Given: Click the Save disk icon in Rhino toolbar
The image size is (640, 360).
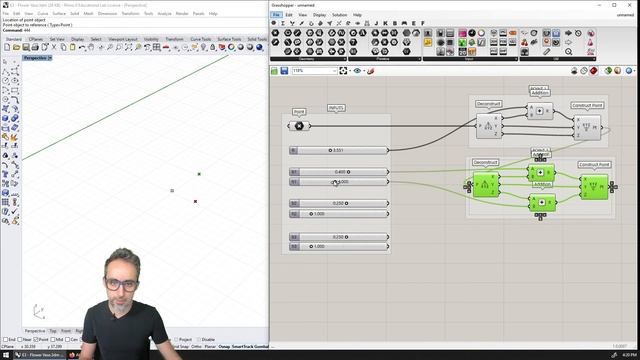Looking at the screenshot, I should point(26,48).
